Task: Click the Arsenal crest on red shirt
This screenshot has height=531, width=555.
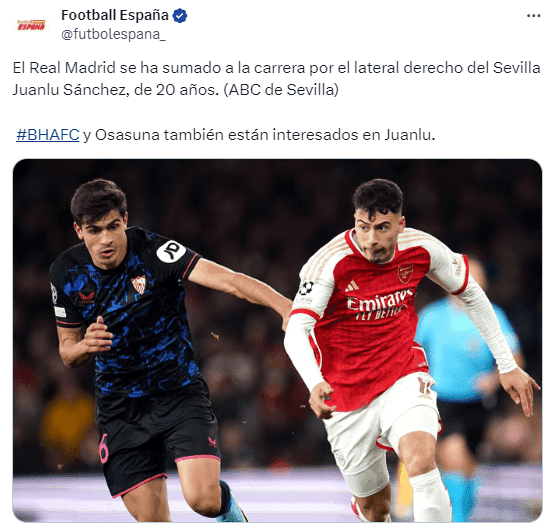Action: pyautogui.click(x=405, y=273)
